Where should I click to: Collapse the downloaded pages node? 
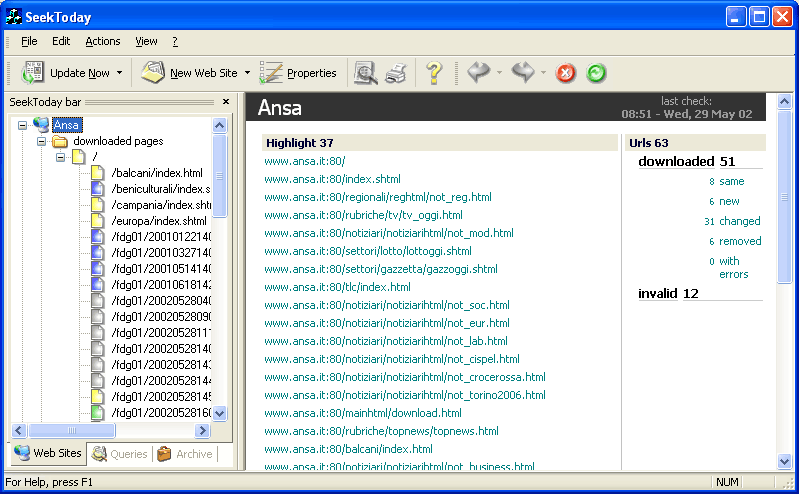click(41, 141)
